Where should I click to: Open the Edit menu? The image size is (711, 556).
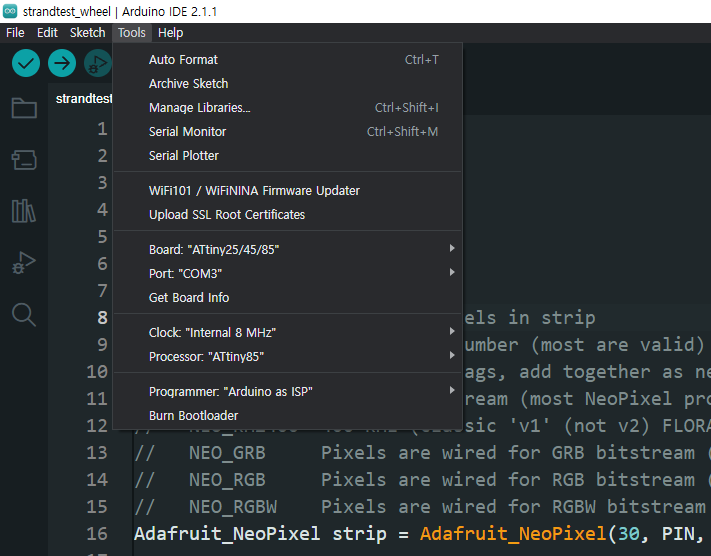coord(47,33)
